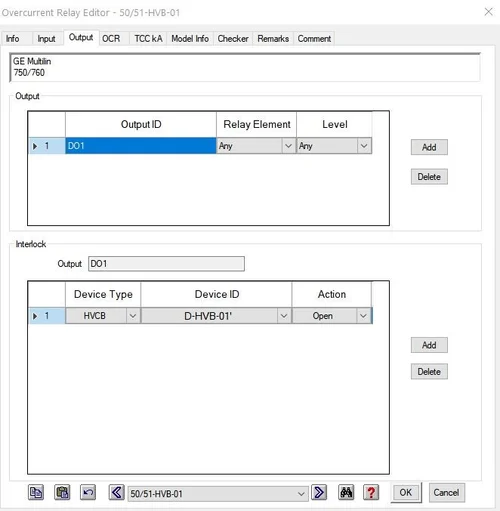Go to the next relay with the right arrow

[319, 492]
